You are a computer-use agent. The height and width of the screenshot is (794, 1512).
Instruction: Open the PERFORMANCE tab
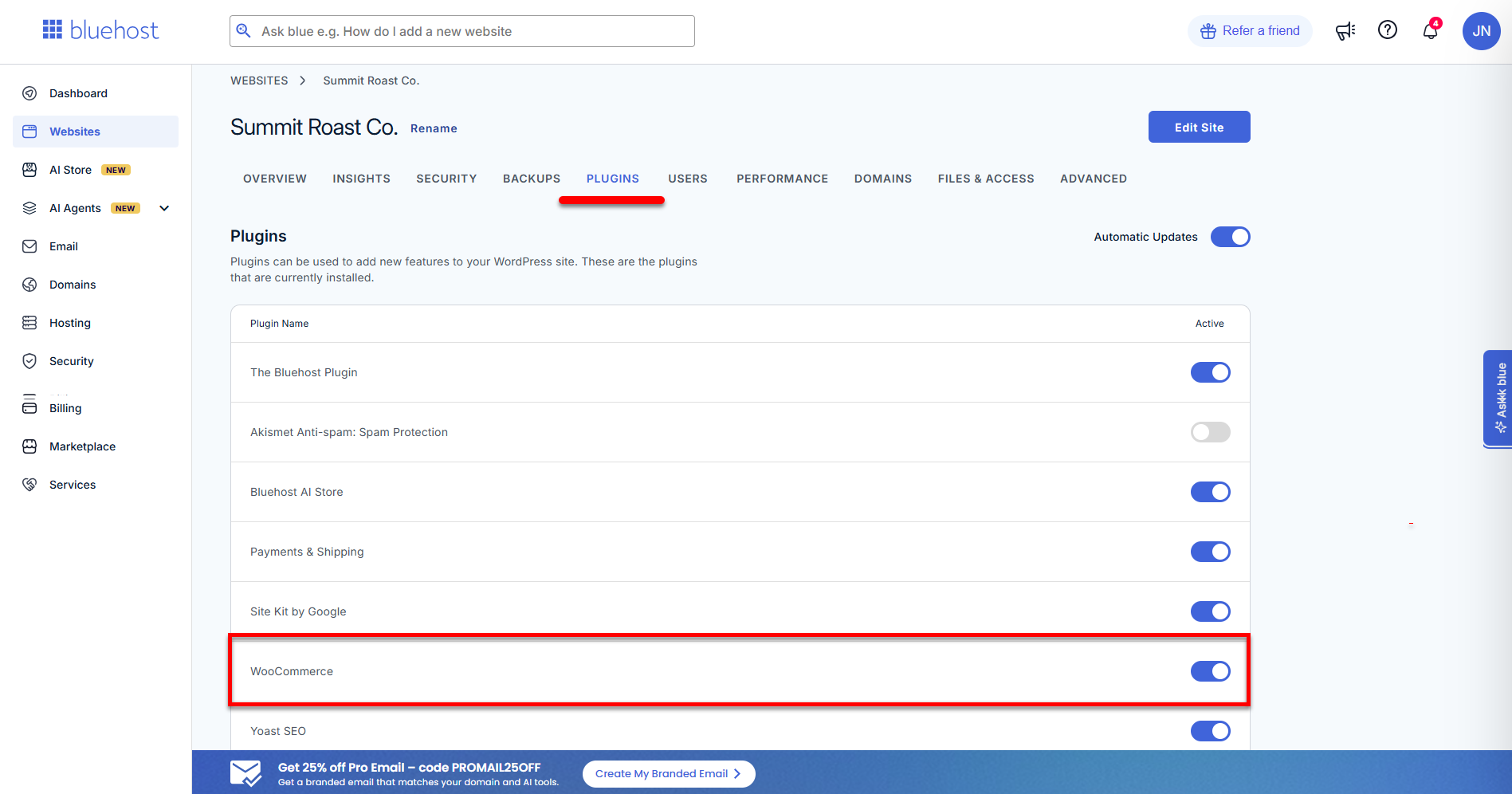coord(783,179)
